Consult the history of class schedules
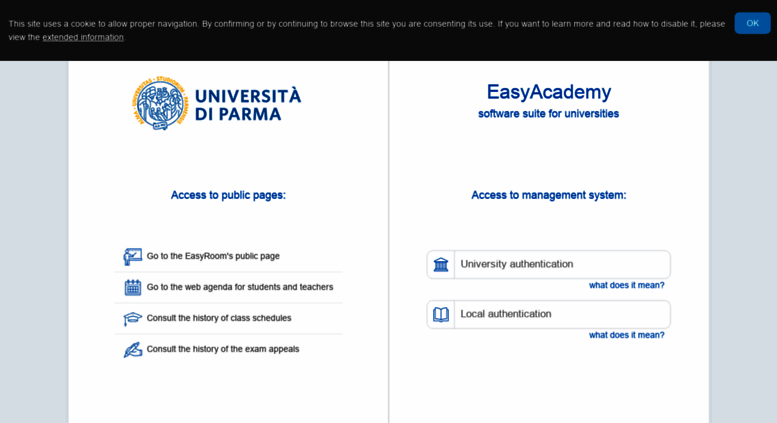 pyautogui.click(x=219, y=318)
